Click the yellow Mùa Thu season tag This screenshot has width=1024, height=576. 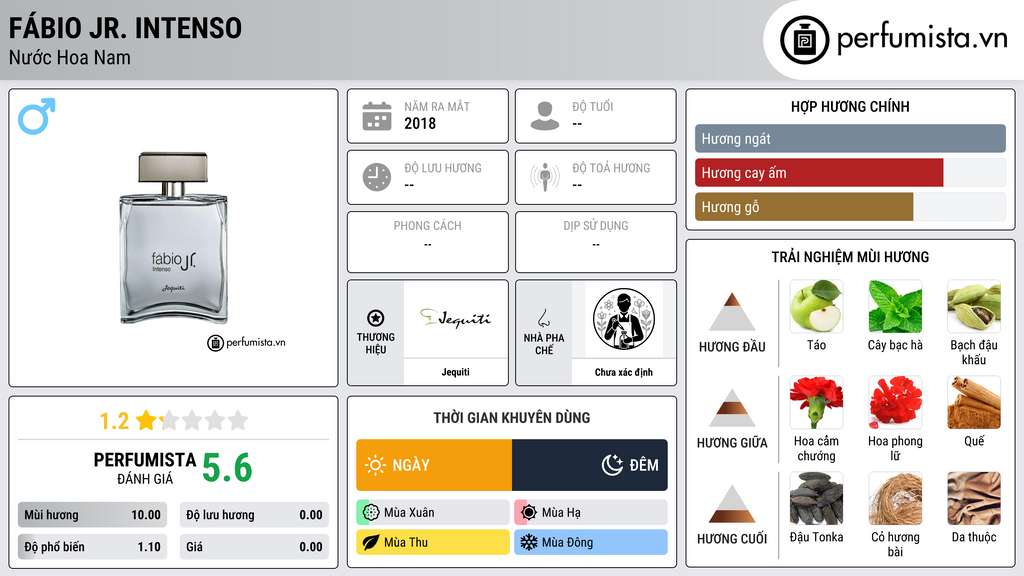(433, 542)
